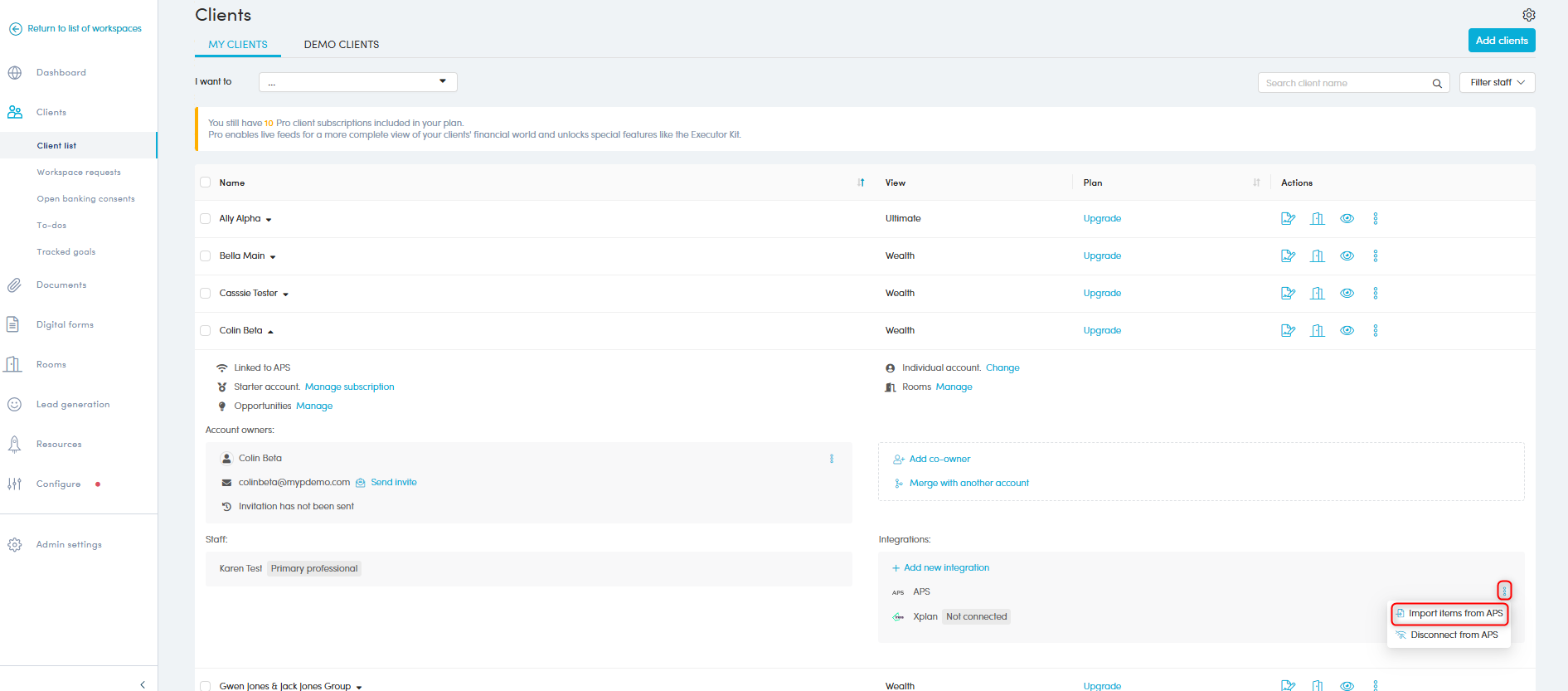
Task: Tick the checkbox for Ally Alpha
Action: pos(205,219)
